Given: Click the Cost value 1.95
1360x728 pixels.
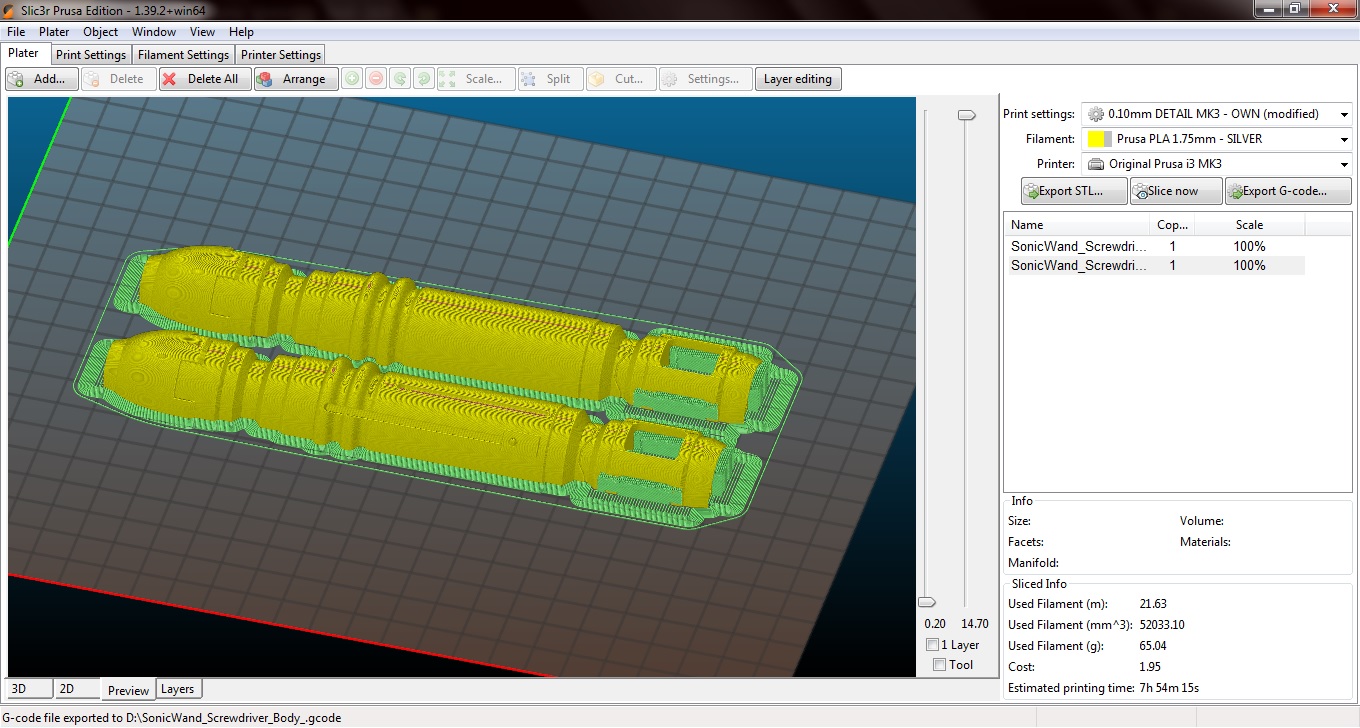Looking at the screenshot, I should 1150,667.
